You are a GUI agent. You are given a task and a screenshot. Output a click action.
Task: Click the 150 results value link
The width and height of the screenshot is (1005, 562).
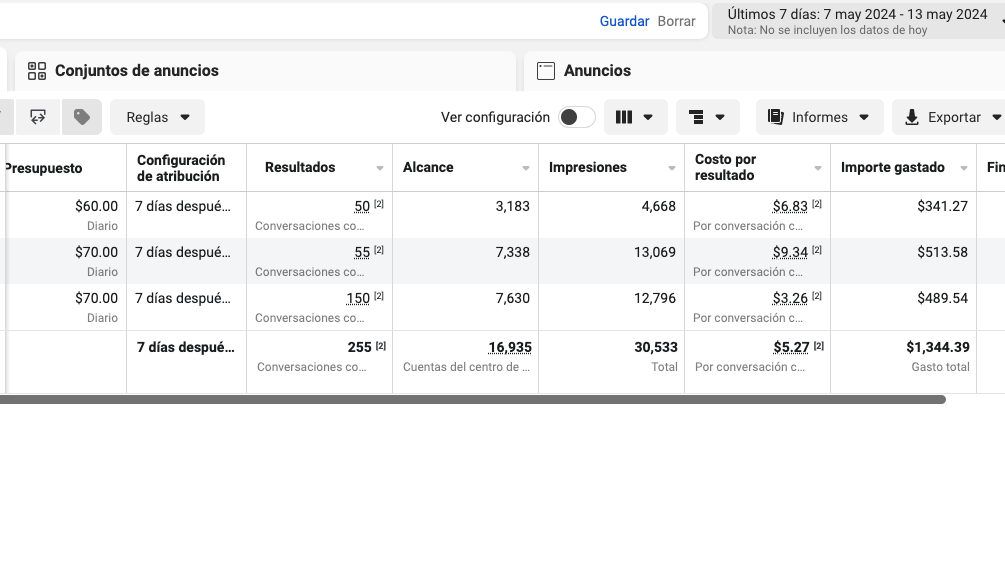pyautogui.click(x=357, y=298)
